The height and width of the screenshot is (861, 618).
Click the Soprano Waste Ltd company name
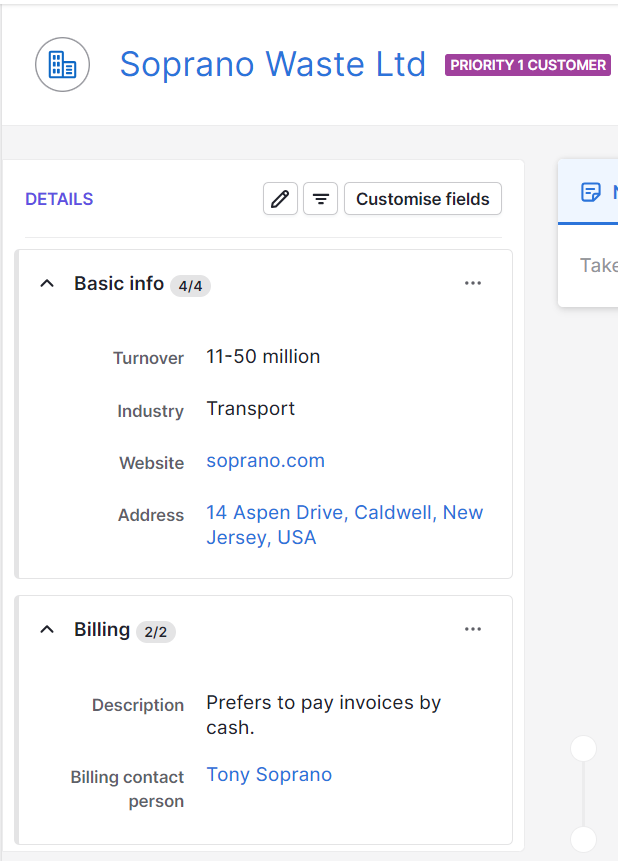(x=272, y=64)
